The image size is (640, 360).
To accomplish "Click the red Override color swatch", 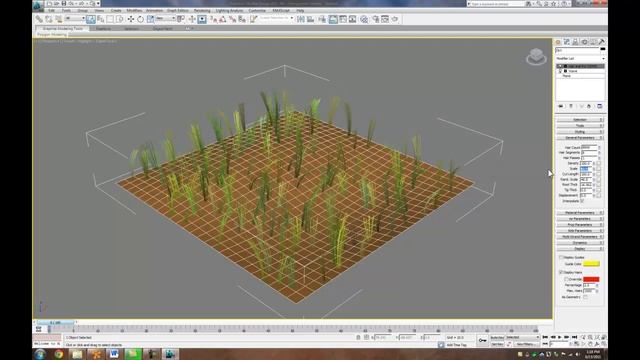I will pyautogui.click(x=591, y=279).
